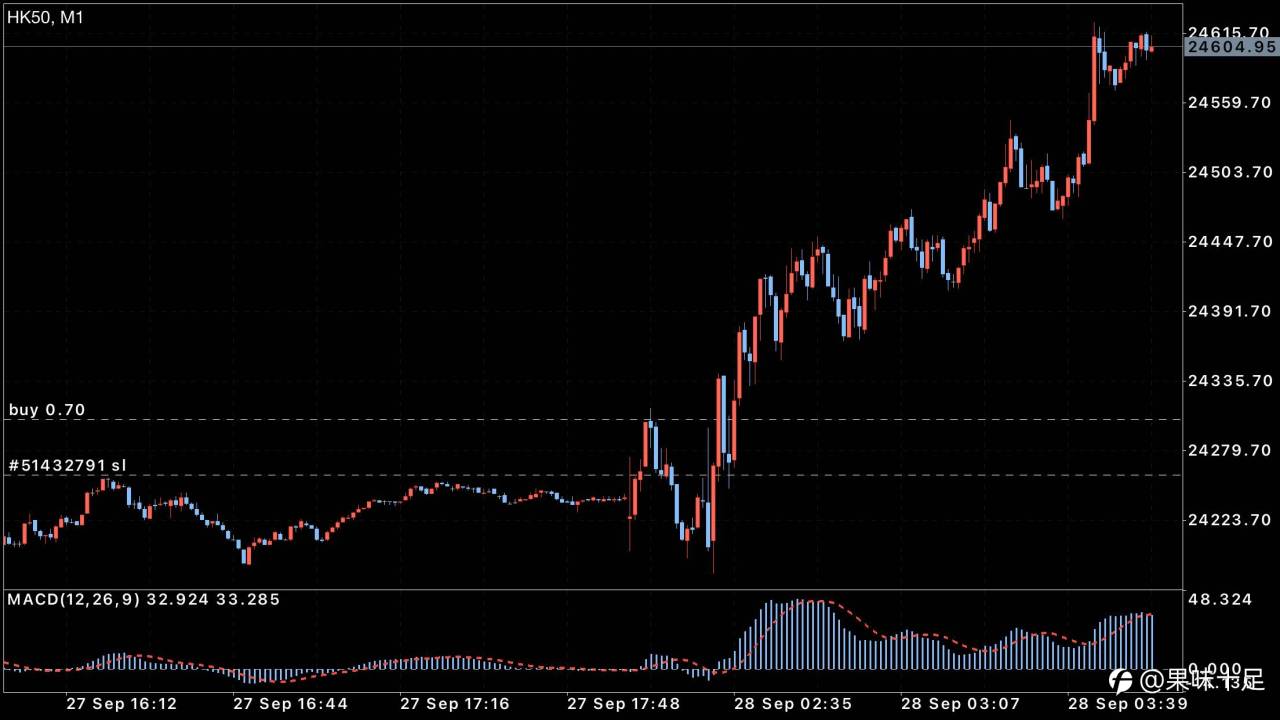Click price axis value 24447.70
This screenshot has height=720, width=1280.
pyautogui.click(x=1229, y=241)
